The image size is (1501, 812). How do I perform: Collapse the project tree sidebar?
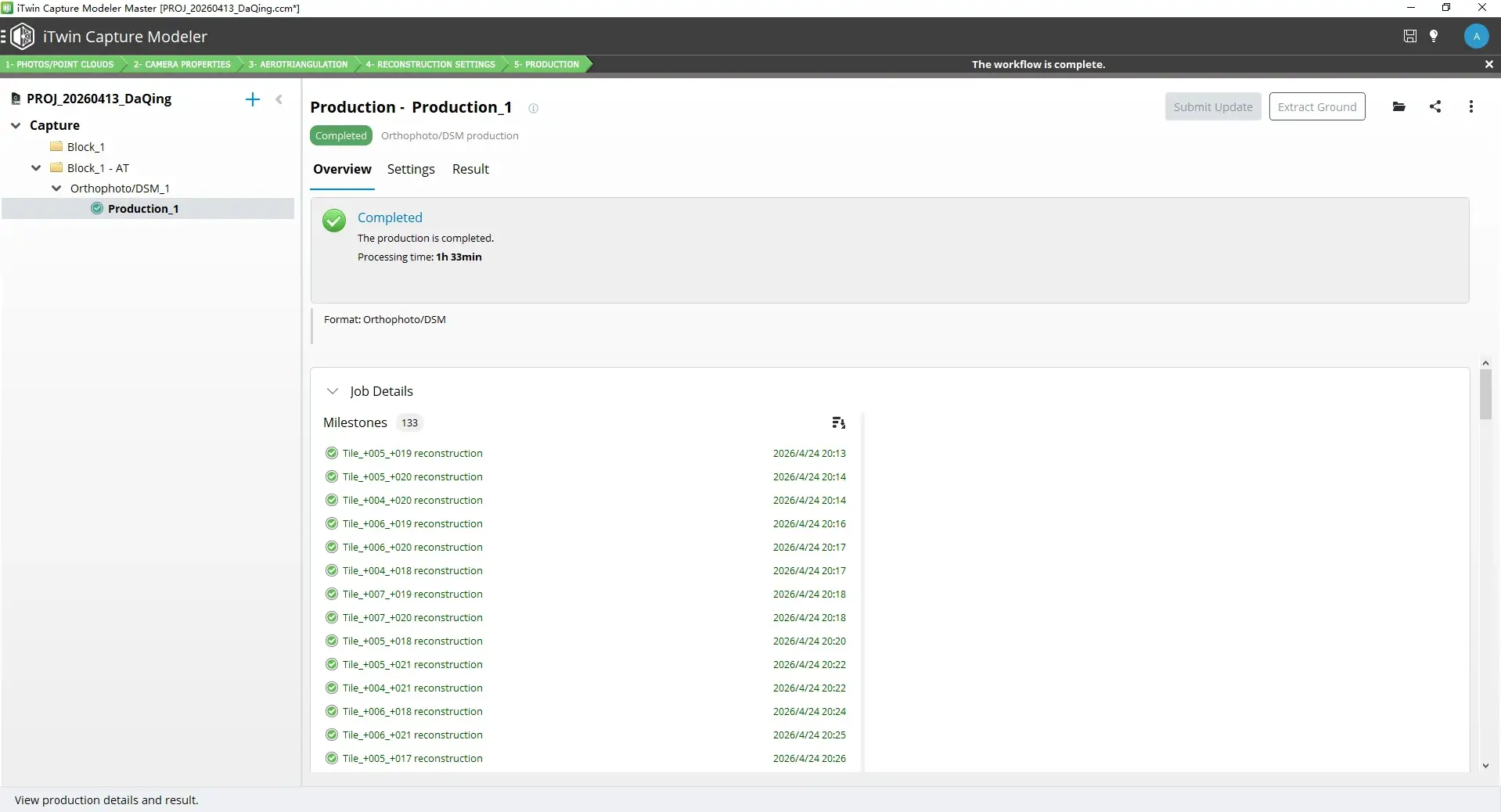[279, 99]
